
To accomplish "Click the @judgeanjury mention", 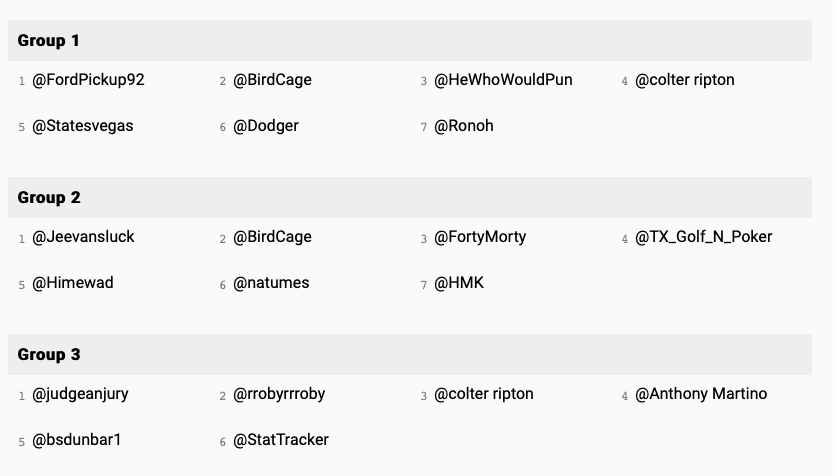I will (x=80, y=394).
